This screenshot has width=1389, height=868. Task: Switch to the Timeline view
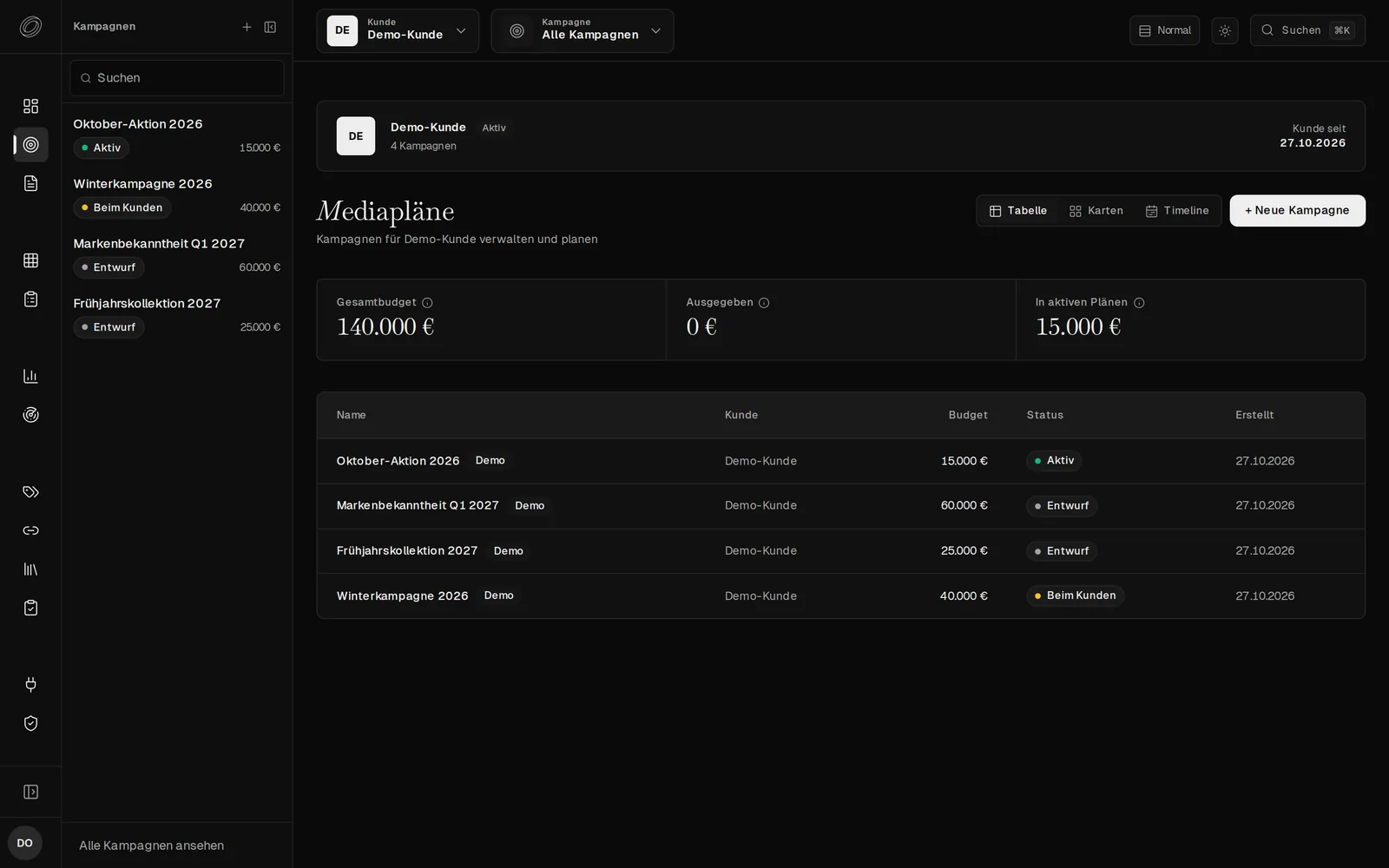(x=1177, y=211)
